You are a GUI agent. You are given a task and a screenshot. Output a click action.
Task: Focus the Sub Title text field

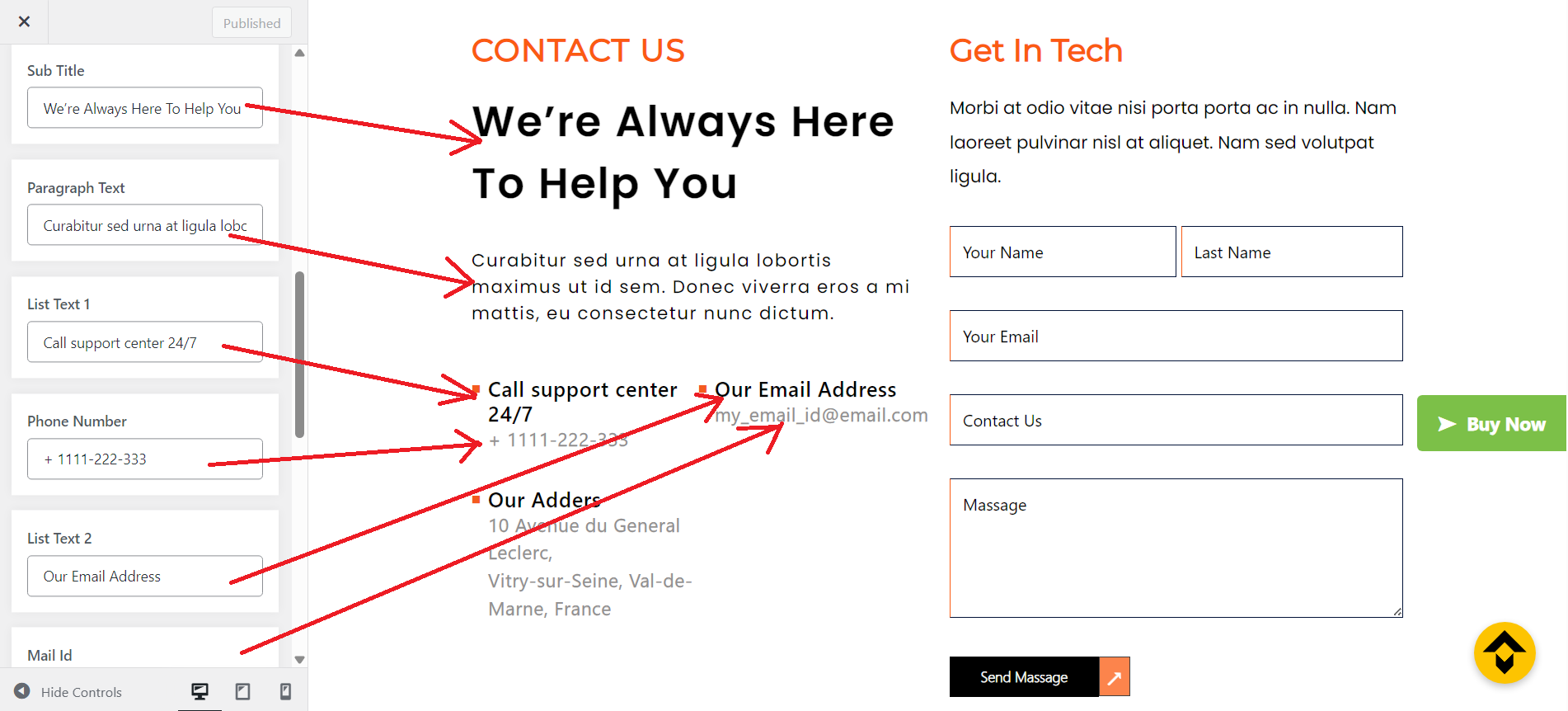pyautogui.click(x=144, y=108)
